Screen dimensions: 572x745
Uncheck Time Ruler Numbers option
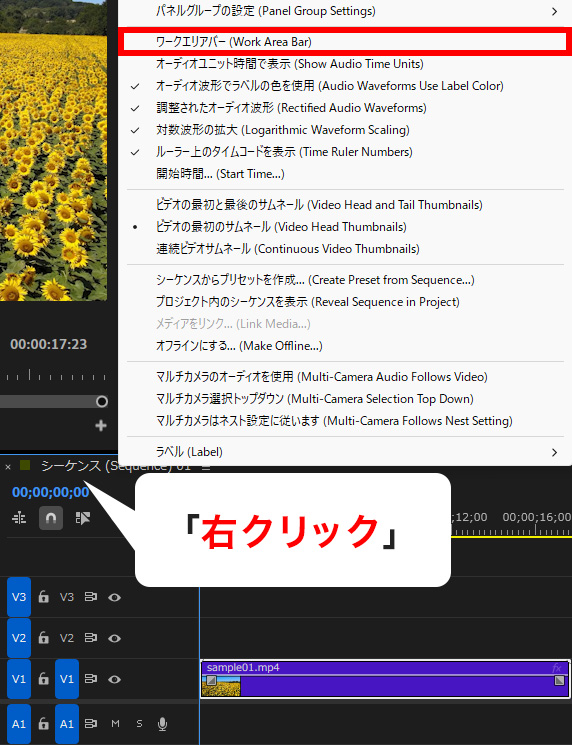tap(345, 152)
